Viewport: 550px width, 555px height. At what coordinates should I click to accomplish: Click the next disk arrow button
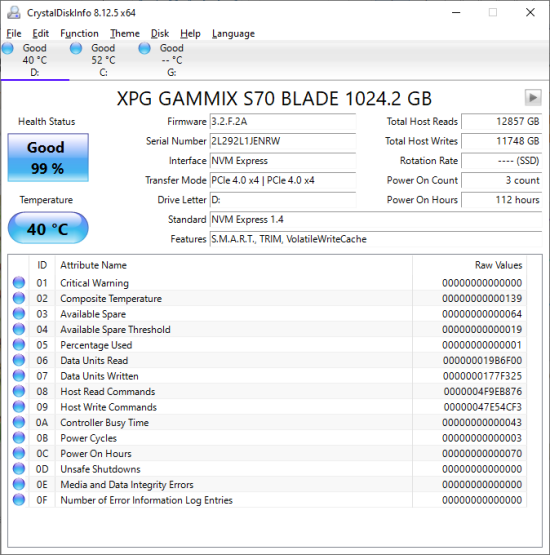[x=533, y=97]
